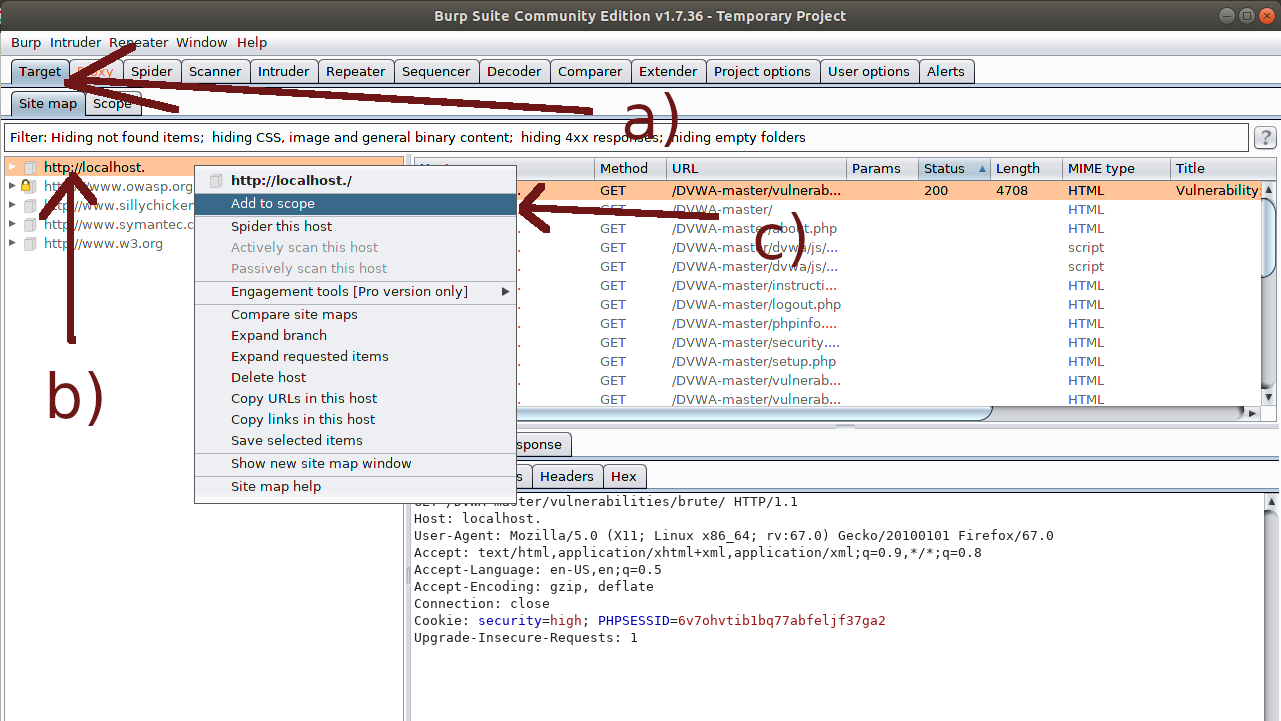Switch to the Decoder tab
This screenshot has width=1281, height=721.
point(514,72)
